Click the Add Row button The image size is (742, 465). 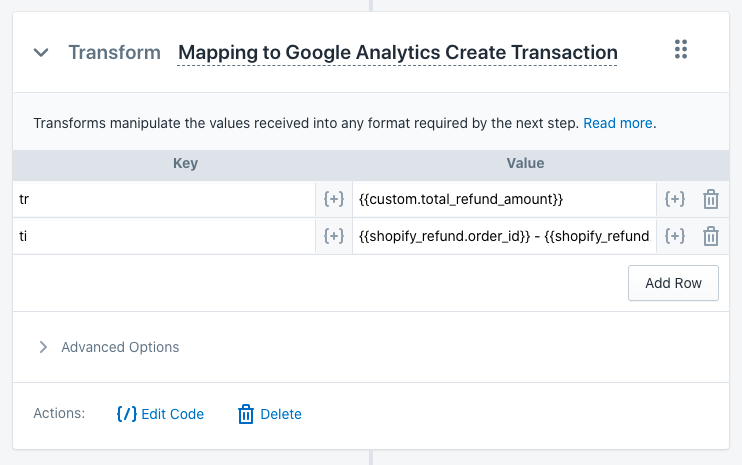[x=673, y=283]
